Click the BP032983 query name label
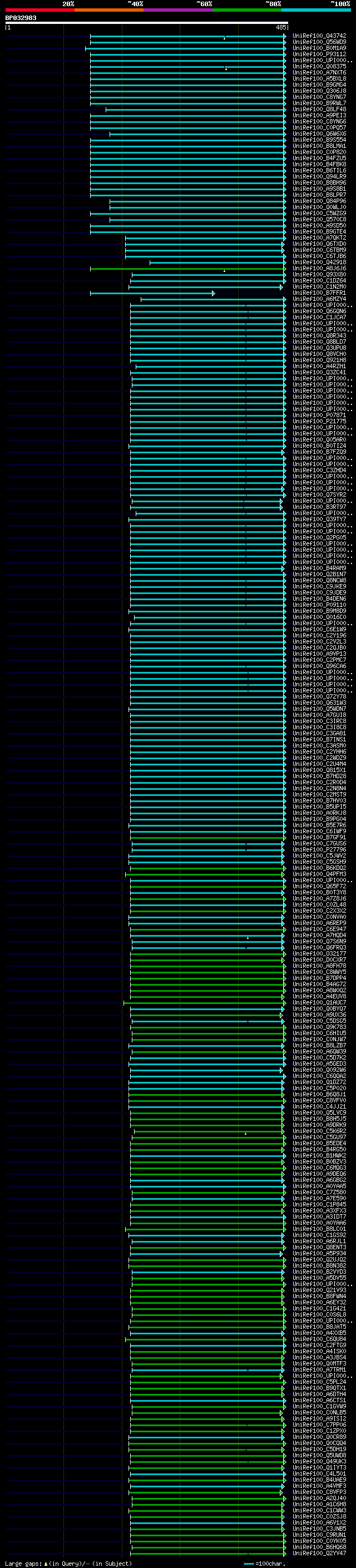This screenshot has width=356, height=1568. (21, 18)
